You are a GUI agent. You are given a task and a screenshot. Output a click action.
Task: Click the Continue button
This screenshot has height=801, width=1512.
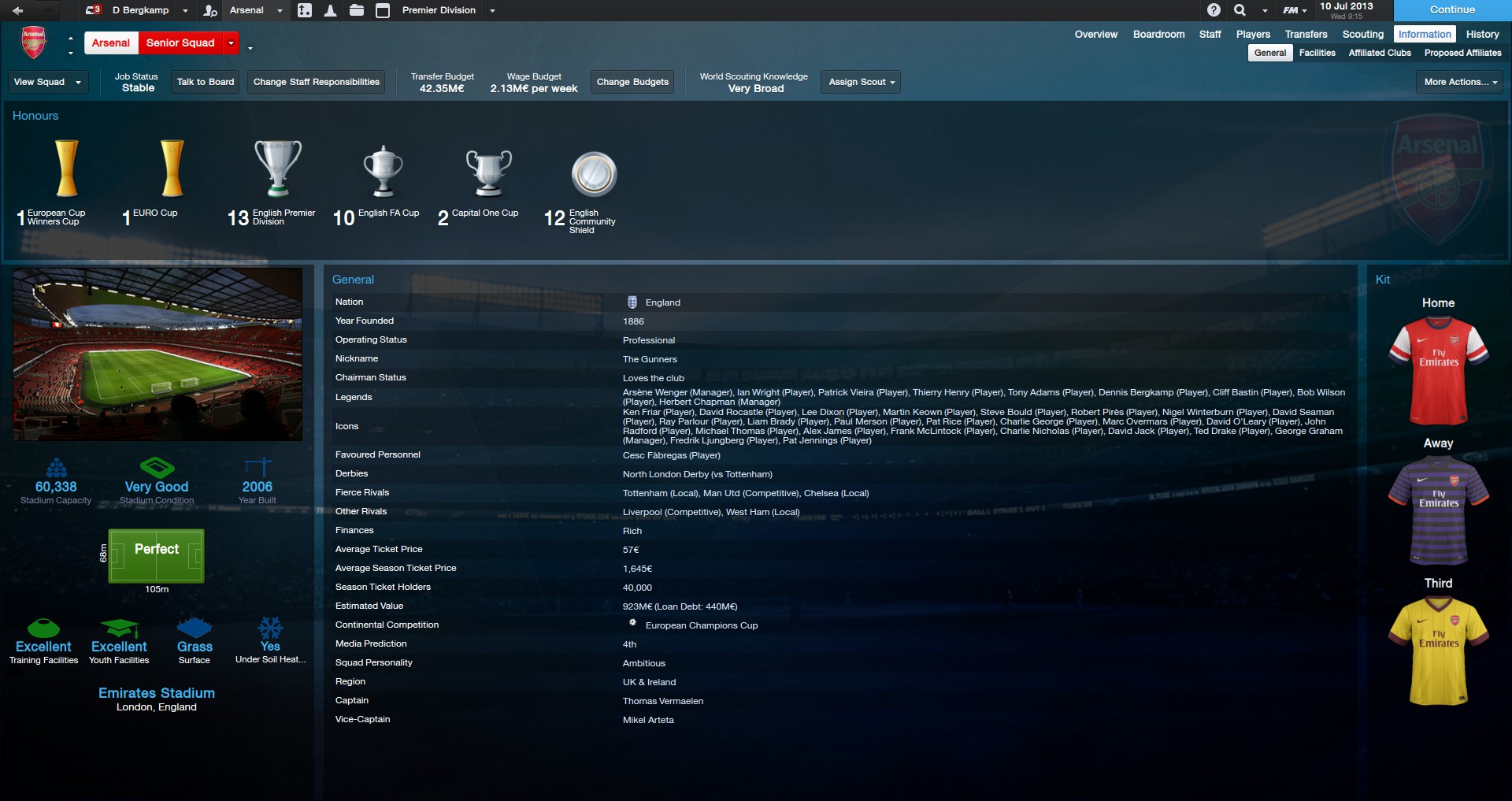(x=1452, y=10)
